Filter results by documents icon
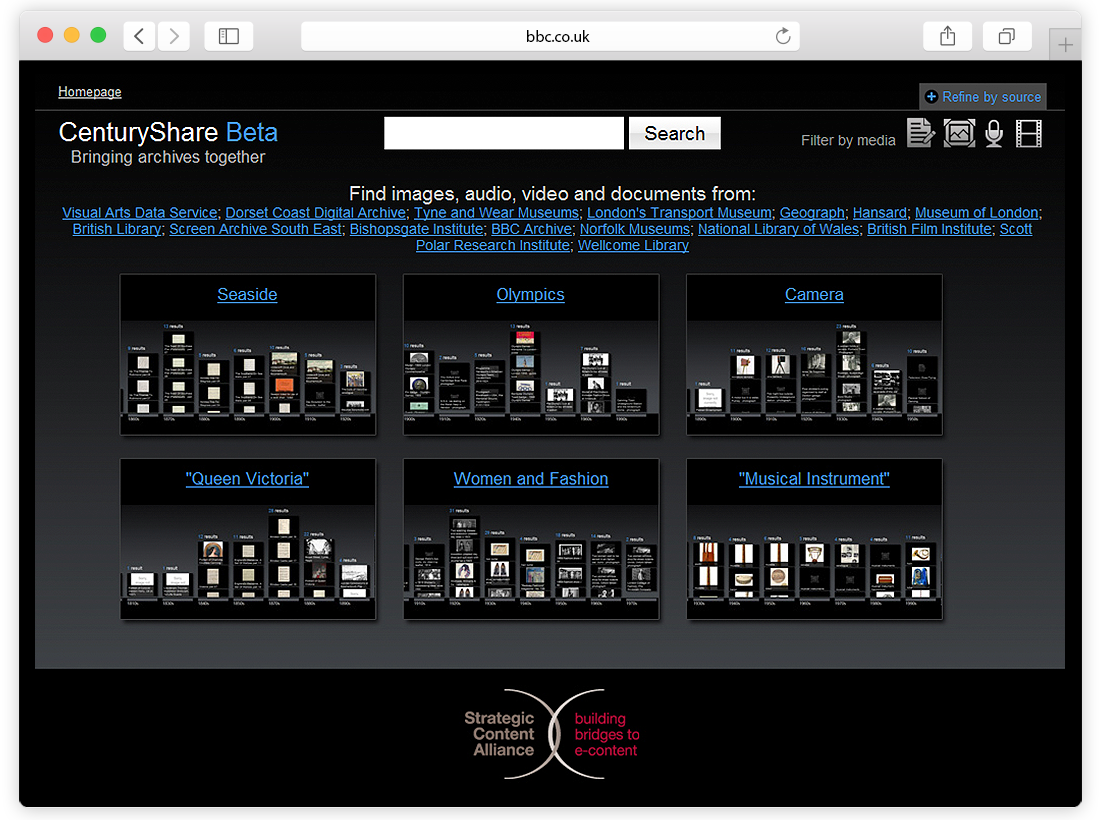This screenshot has height=820, width=1100. [x=920, y=133]
